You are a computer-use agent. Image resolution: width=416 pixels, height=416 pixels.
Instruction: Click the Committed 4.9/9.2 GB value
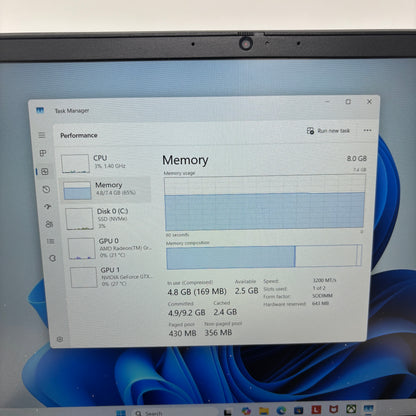click(x=187, y=313)
